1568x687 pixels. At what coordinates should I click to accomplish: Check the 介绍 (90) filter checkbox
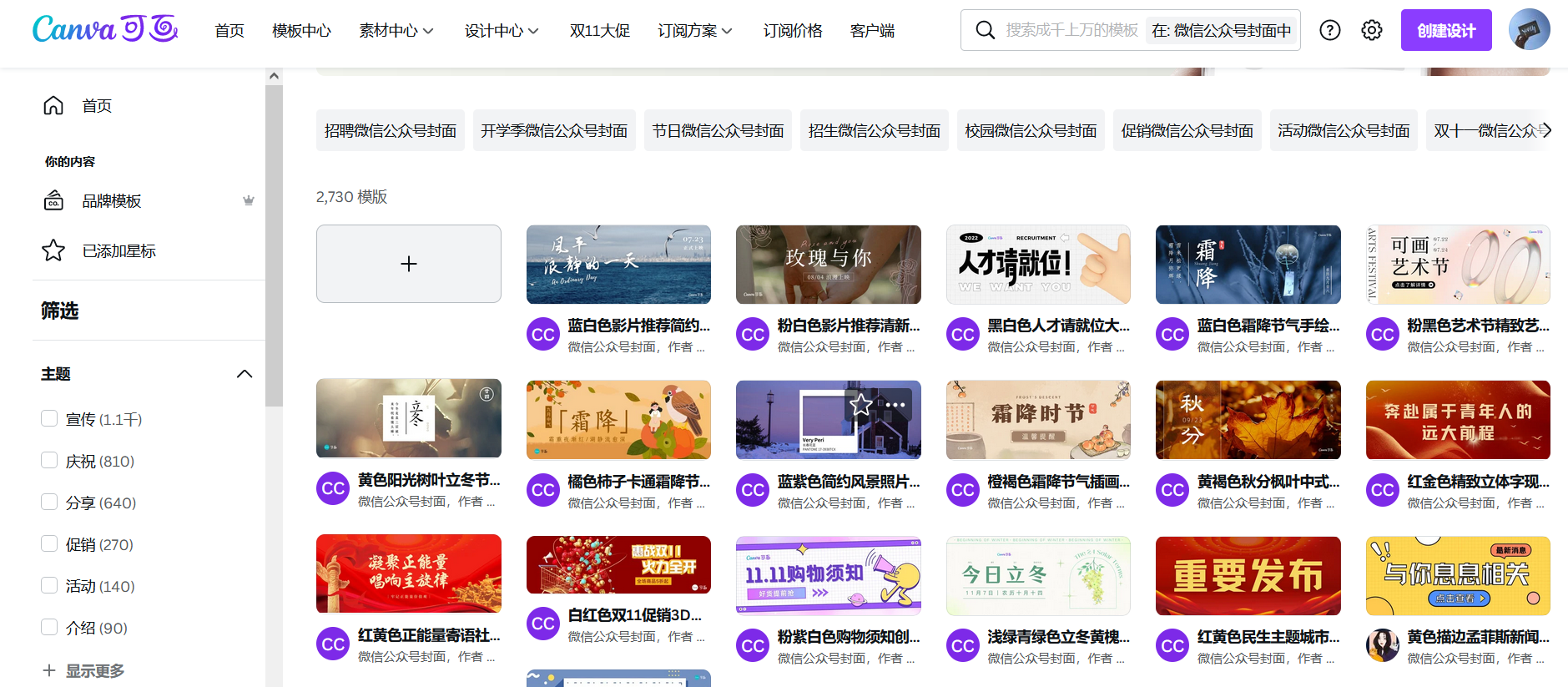pos(49,627)
